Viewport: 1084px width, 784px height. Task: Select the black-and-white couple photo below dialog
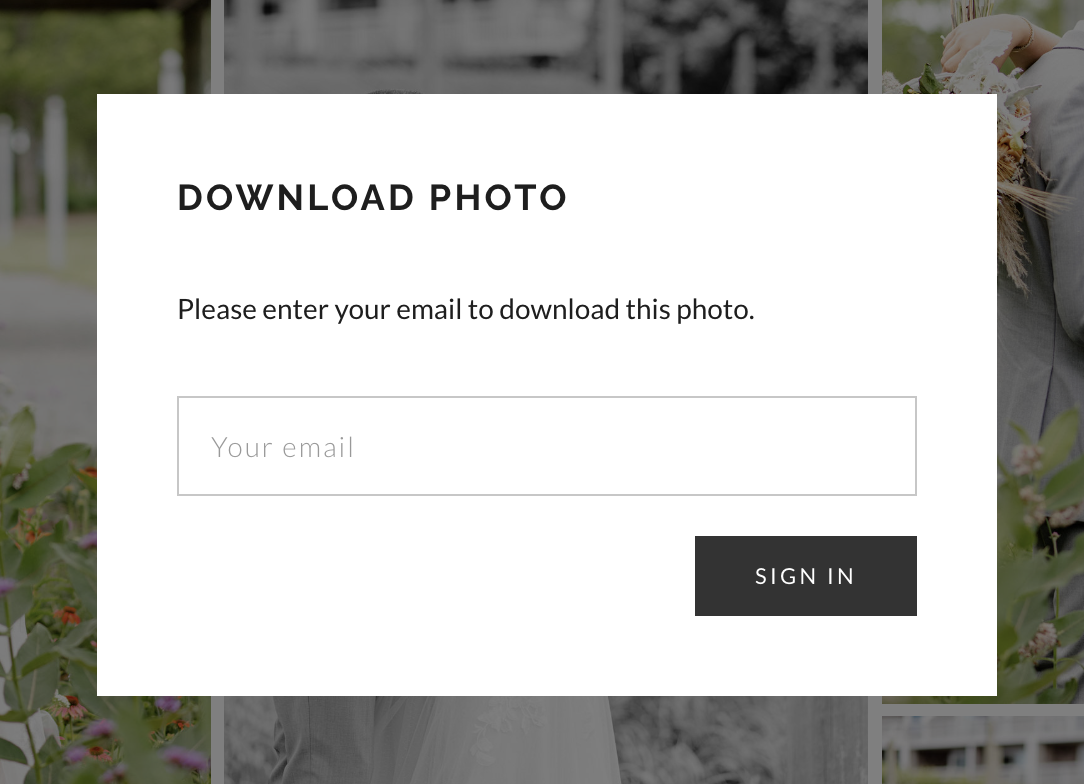click(x=545, y=740)
